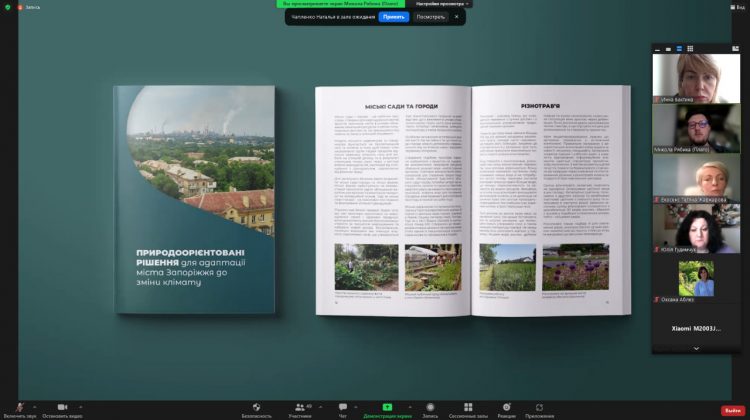Click the unmute microphone icon
Viewport: 750px width, 420px height.
[x=18, y=407]
